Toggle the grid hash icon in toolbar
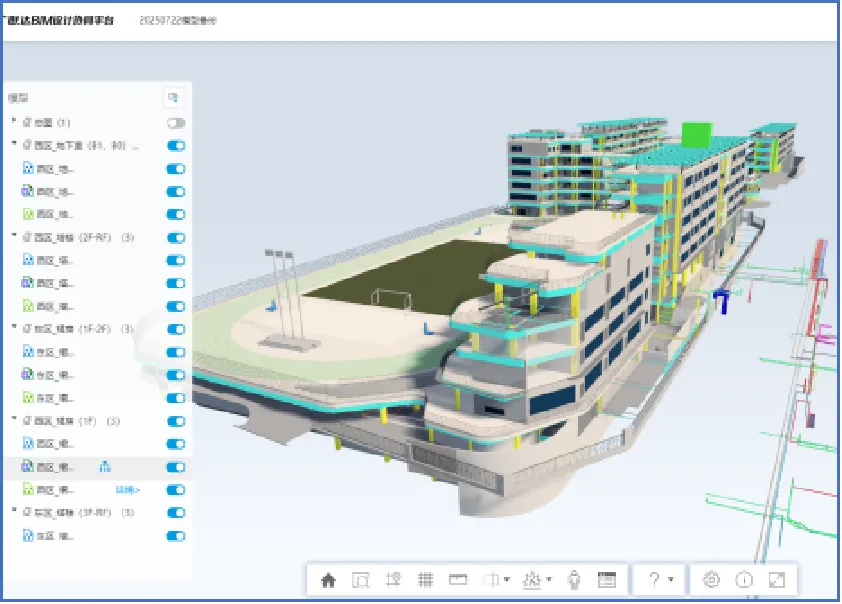Screen dimensions: 842x604 [425, 580]
